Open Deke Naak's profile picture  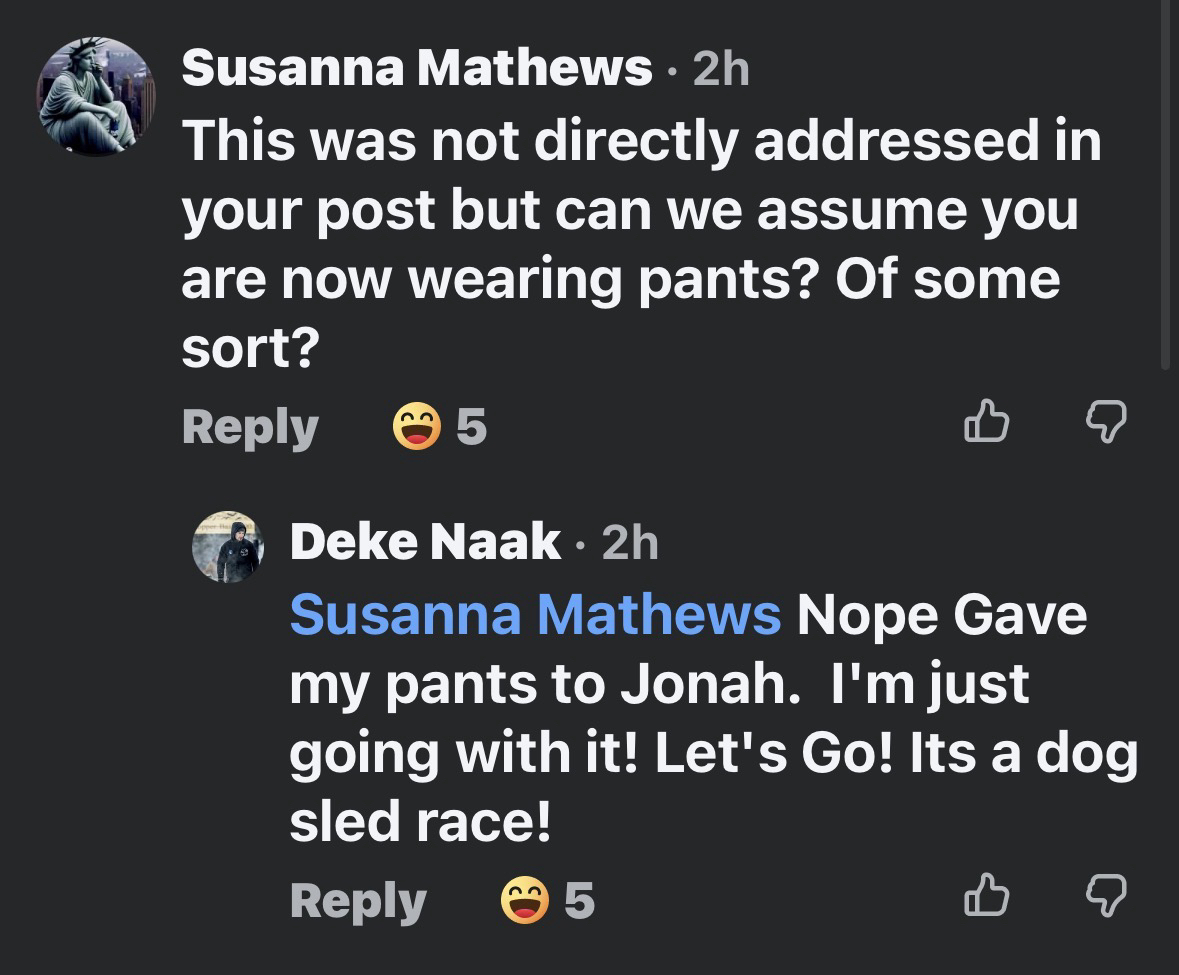(x=228, y=546)
